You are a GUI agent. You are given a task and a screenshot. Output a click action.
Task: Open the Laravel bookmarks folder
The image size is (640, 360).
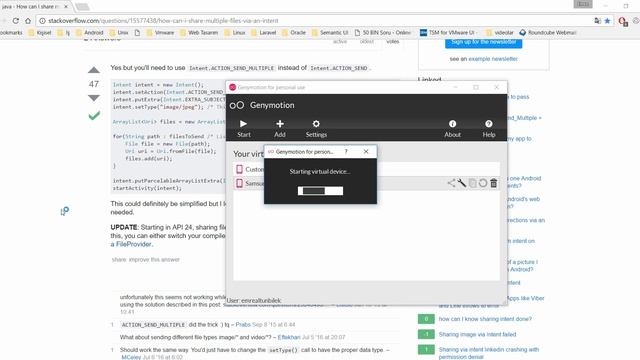click(x=264, y=32)
